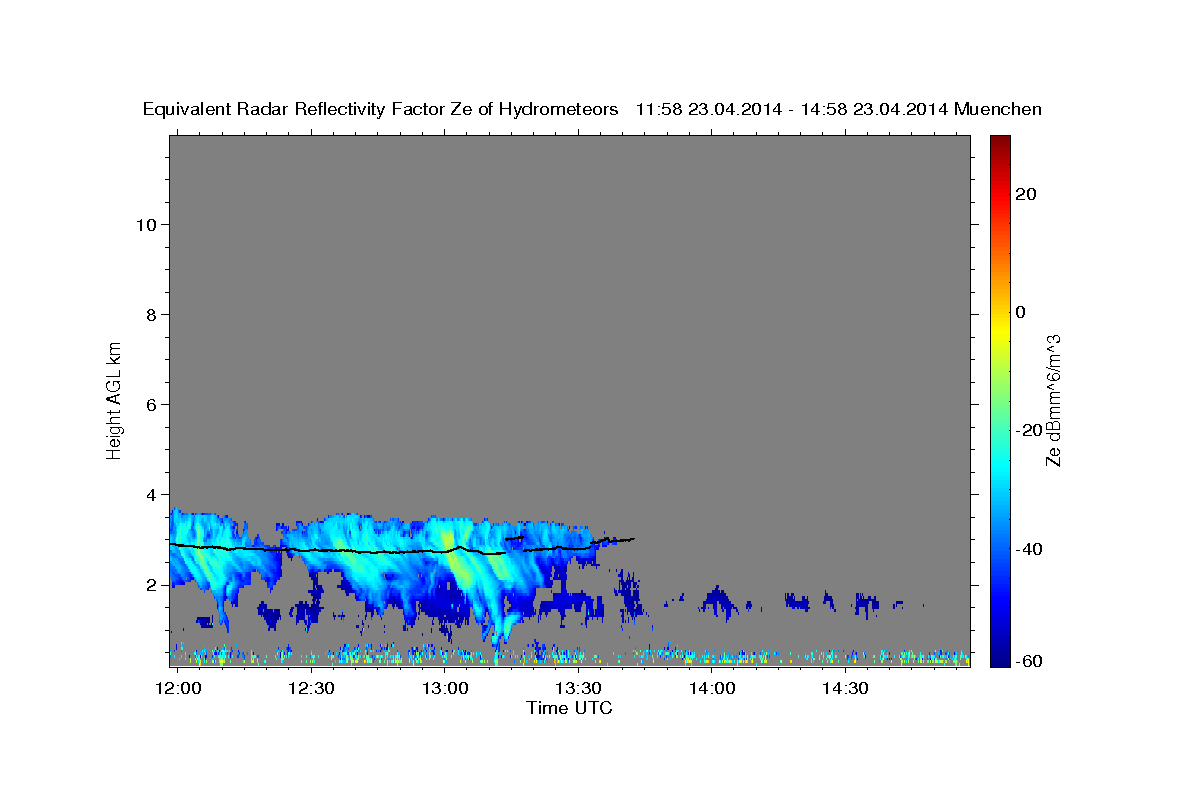Click the 13:30 time tick label

coord(578,688)
